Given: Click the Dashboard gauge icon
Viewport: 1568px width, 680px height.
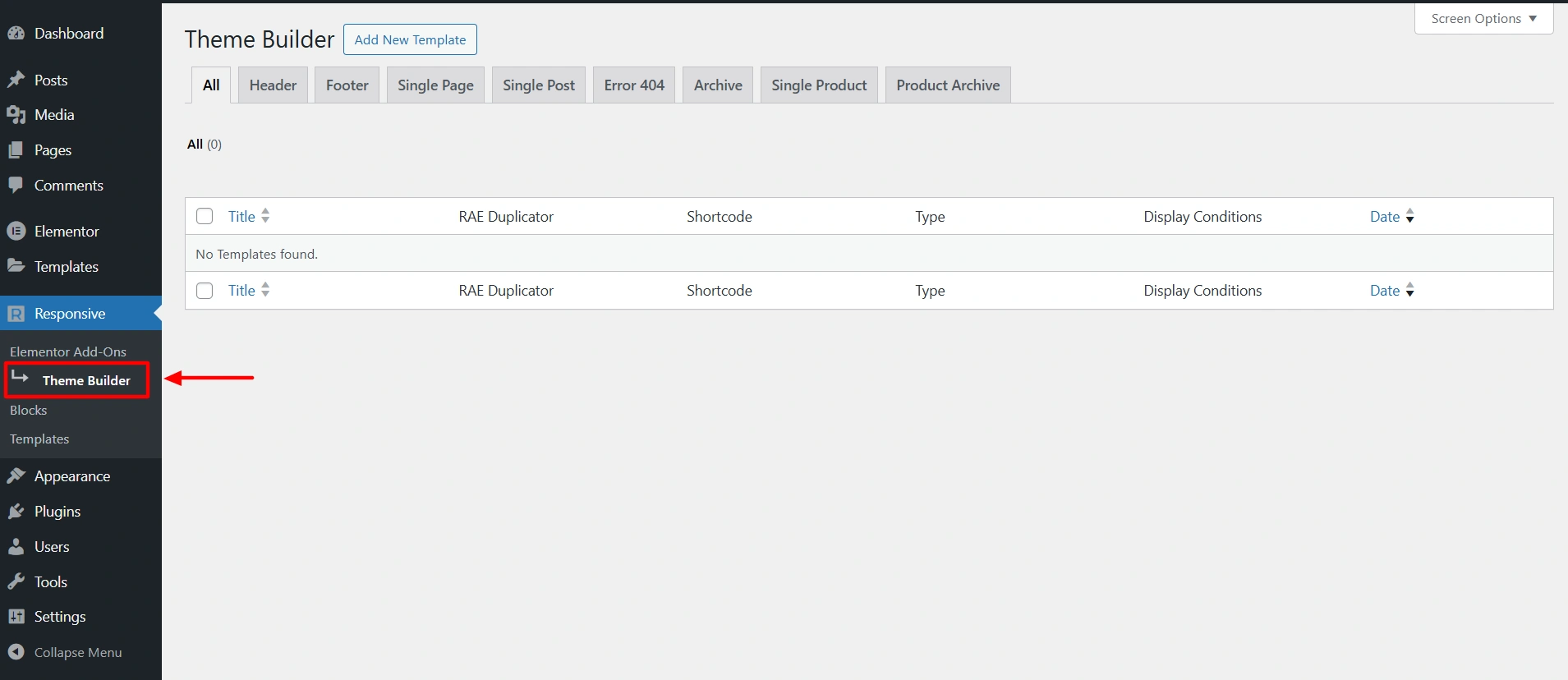Looking at the screenshot, I should point(16,34).
